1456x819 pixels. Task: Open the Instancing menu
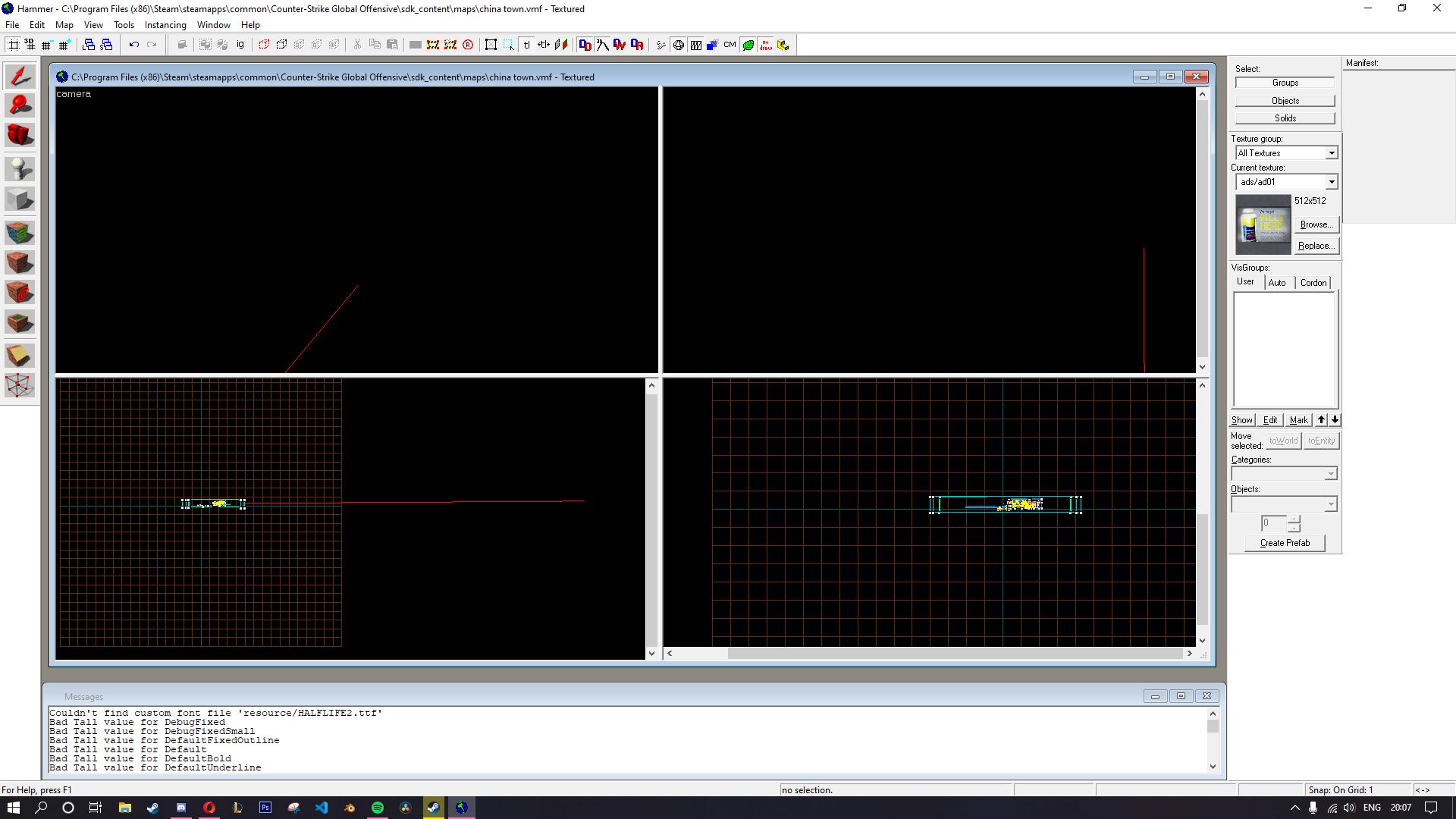165,25
